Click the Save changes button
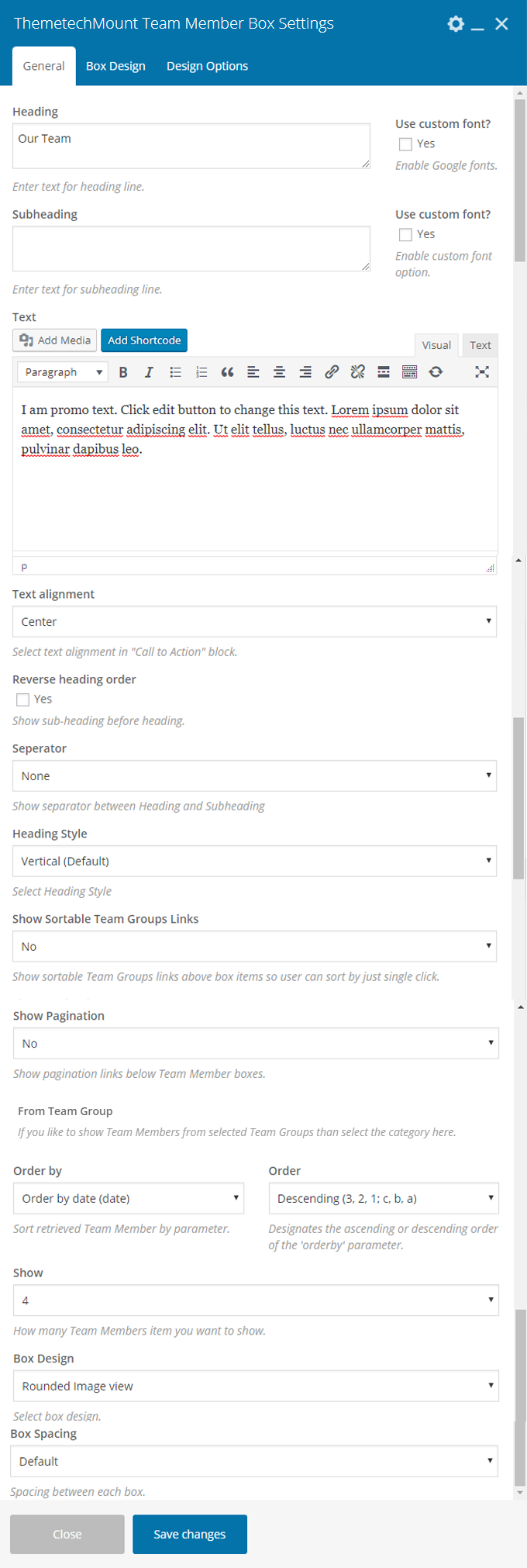This screenshot has height=1568, width=527. coord(190,1535)
